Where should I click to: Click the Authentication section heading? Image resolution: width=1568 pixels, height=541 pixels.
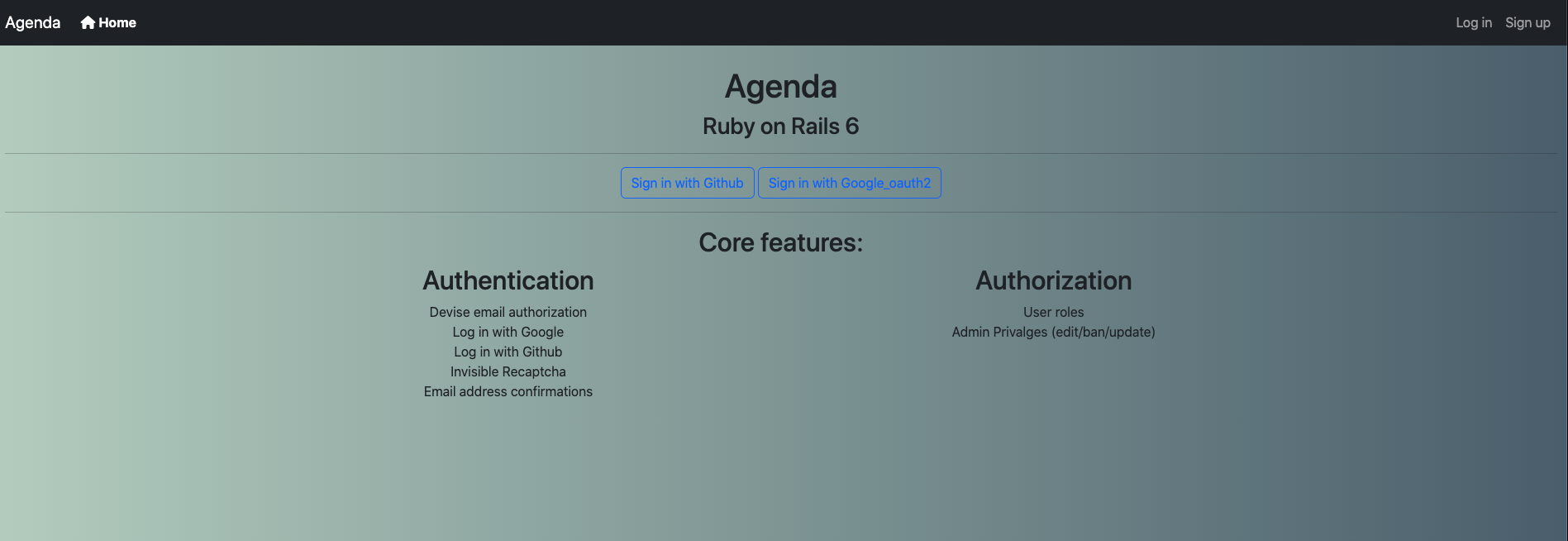pyautogui.click(x=508, y=280)
